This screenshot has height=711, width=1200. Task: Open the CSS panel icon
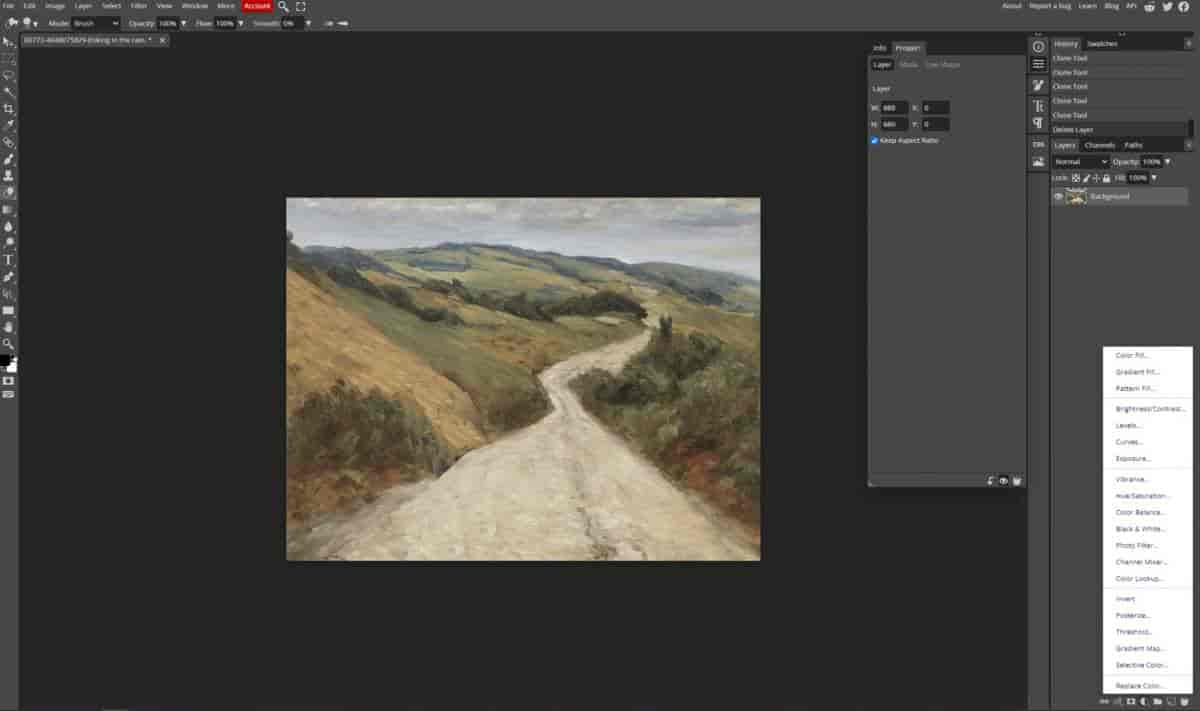(x=1038, y=144)
